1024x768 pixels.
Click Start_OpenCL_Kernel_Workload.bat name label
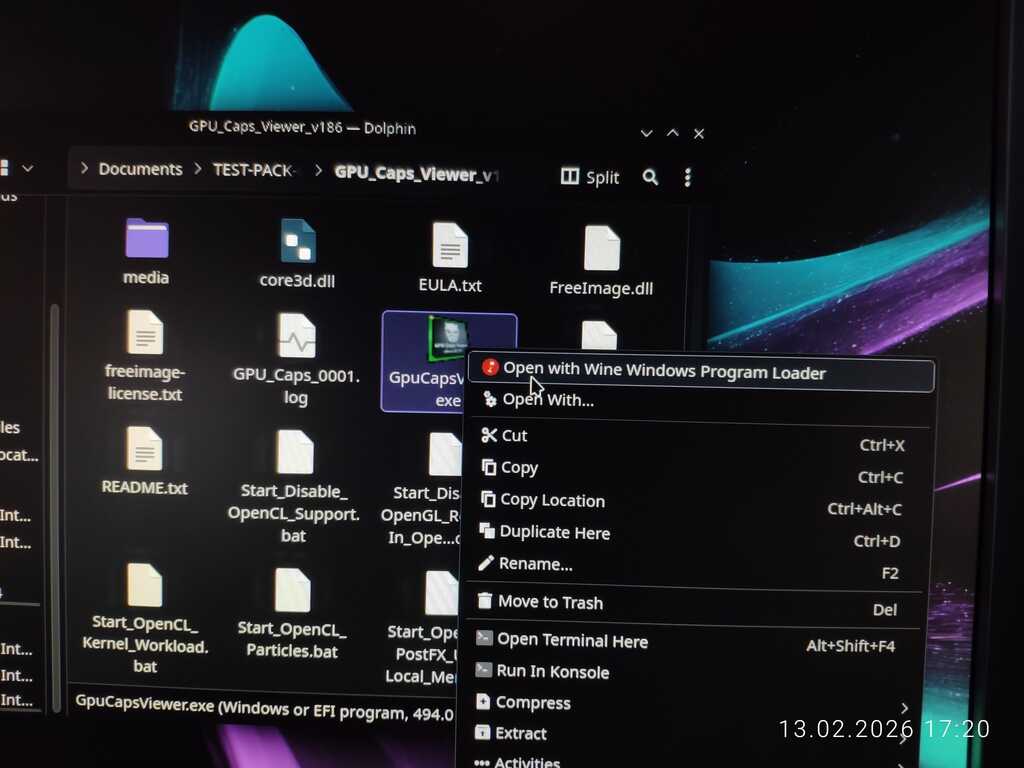point(145,644)
